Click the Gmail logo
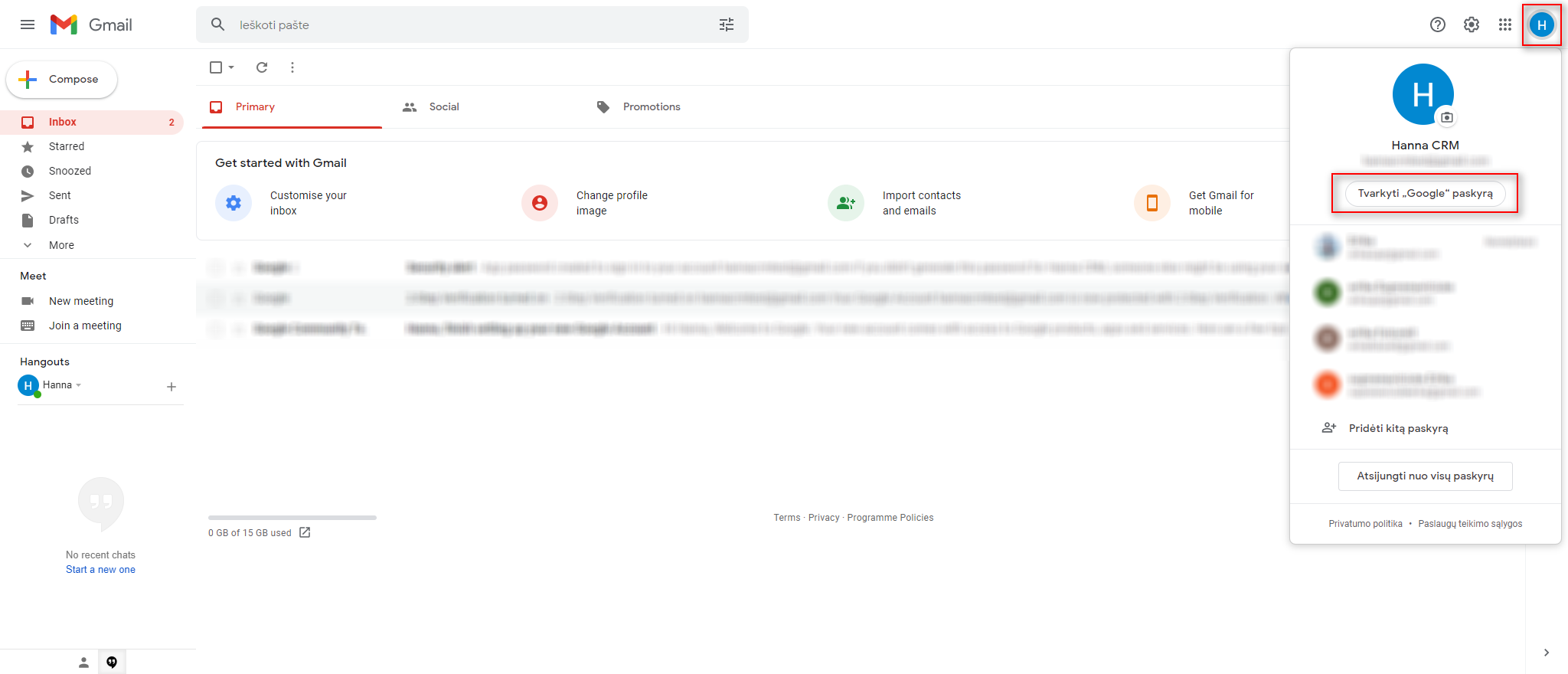This screenshot has height=674, width=1568. [91, 25]
